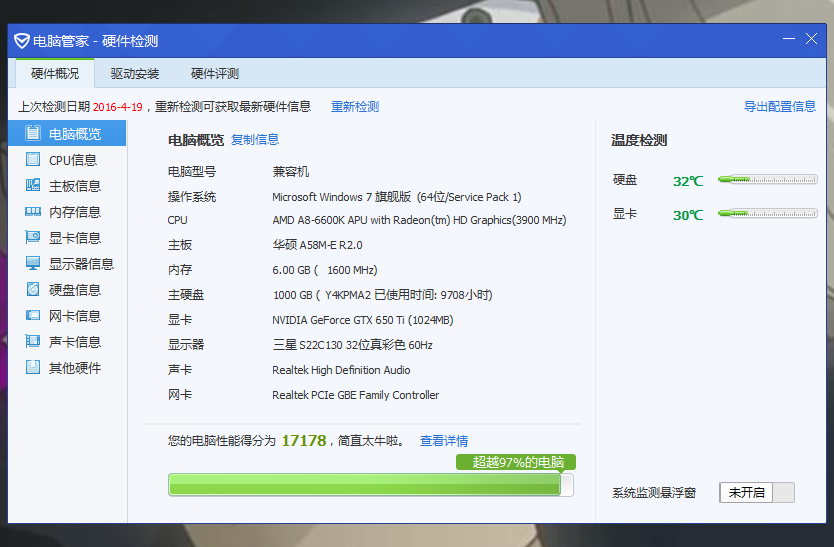This screenshot has width=834, height=547.
Task: Switch to the 硬件评测 tab
Action: pyautogui.click(x=215, y=74)
